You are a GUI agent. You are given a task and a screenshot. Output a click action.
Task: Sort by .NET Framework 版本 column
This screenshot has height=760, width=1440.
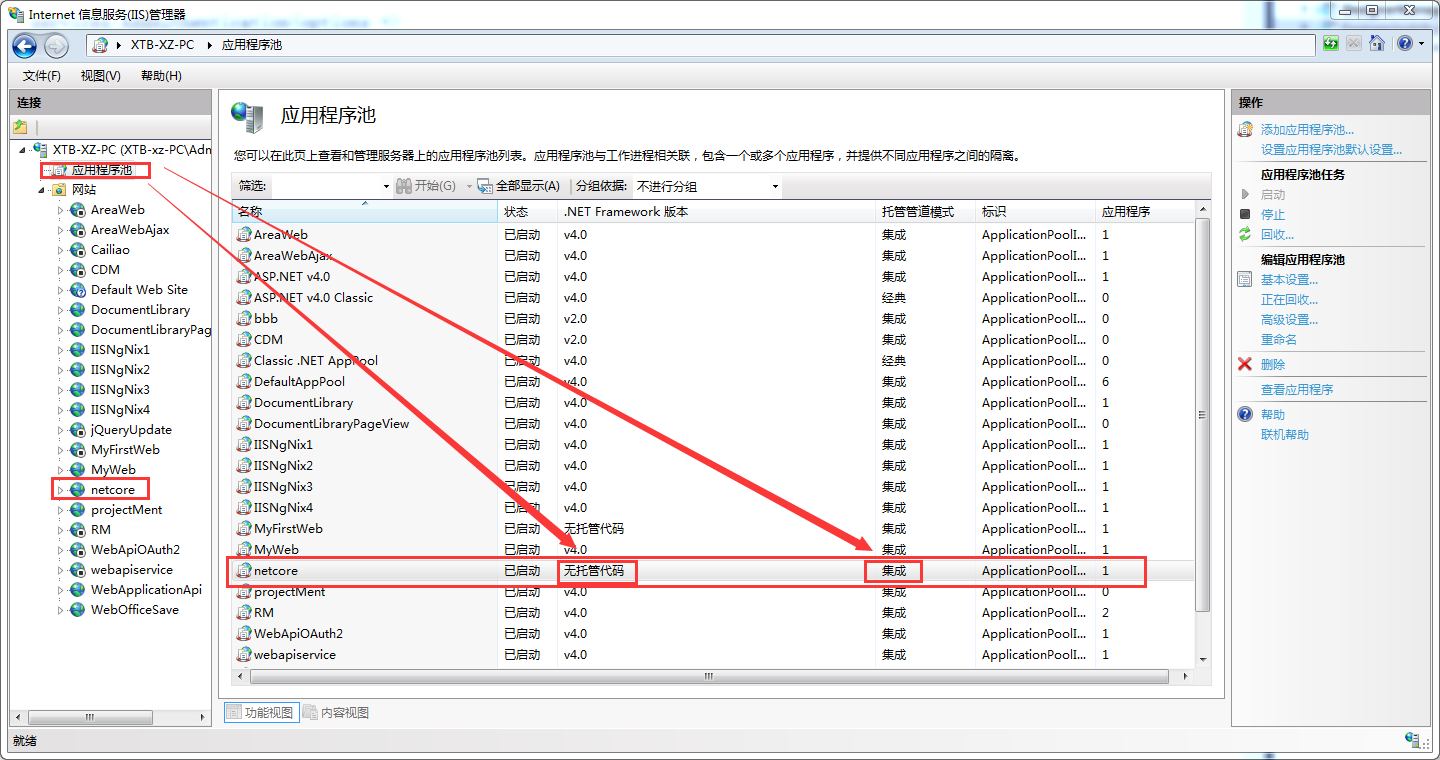[x=716, y=212]
